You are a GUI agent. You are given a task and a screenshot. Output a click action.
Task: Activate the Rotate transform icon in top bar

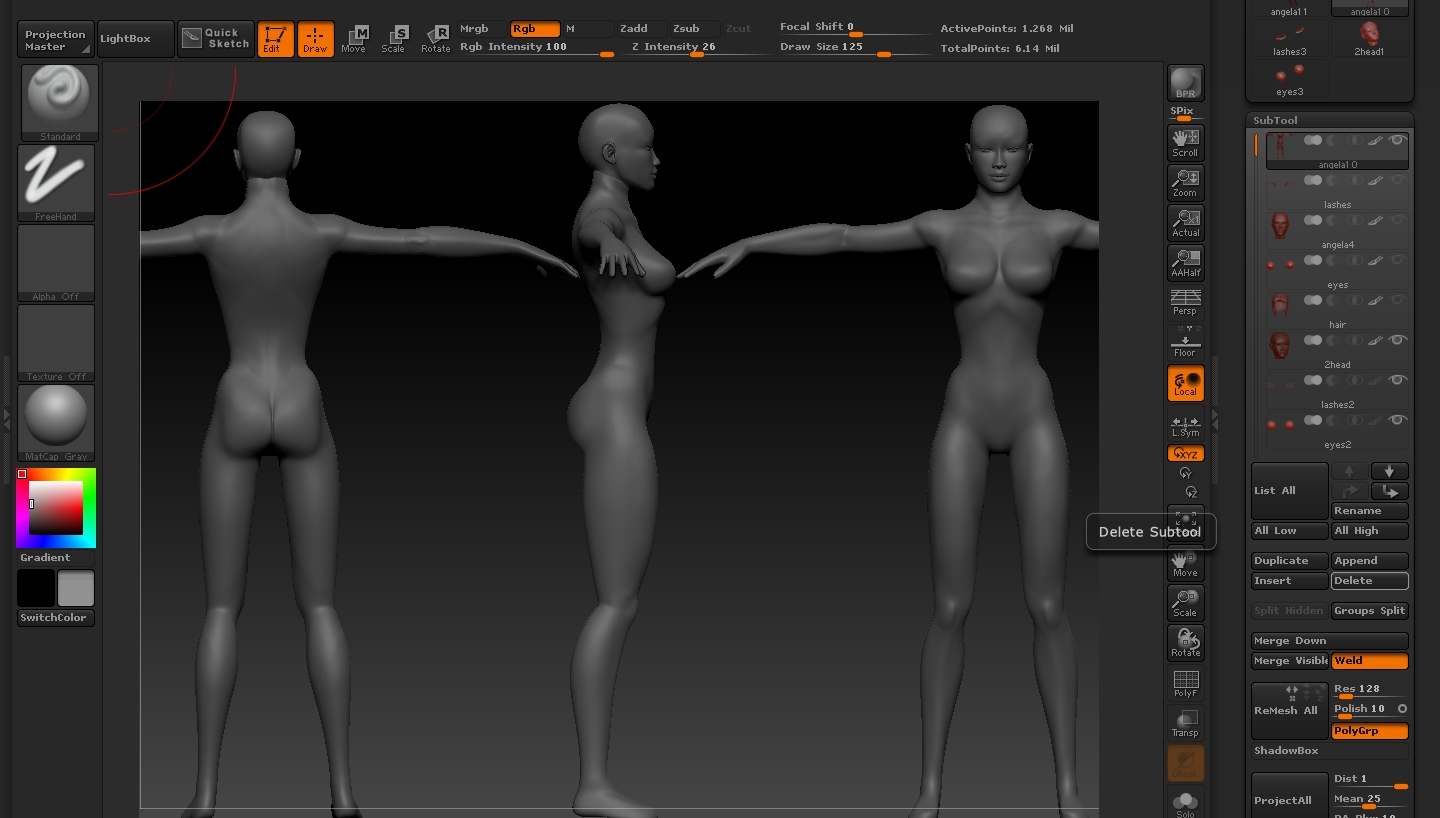[x=435, y=39]
